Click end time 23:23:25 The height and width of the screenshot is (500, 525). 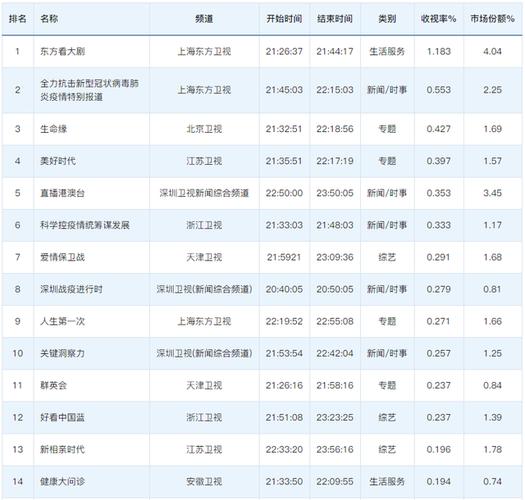[335, 418]
